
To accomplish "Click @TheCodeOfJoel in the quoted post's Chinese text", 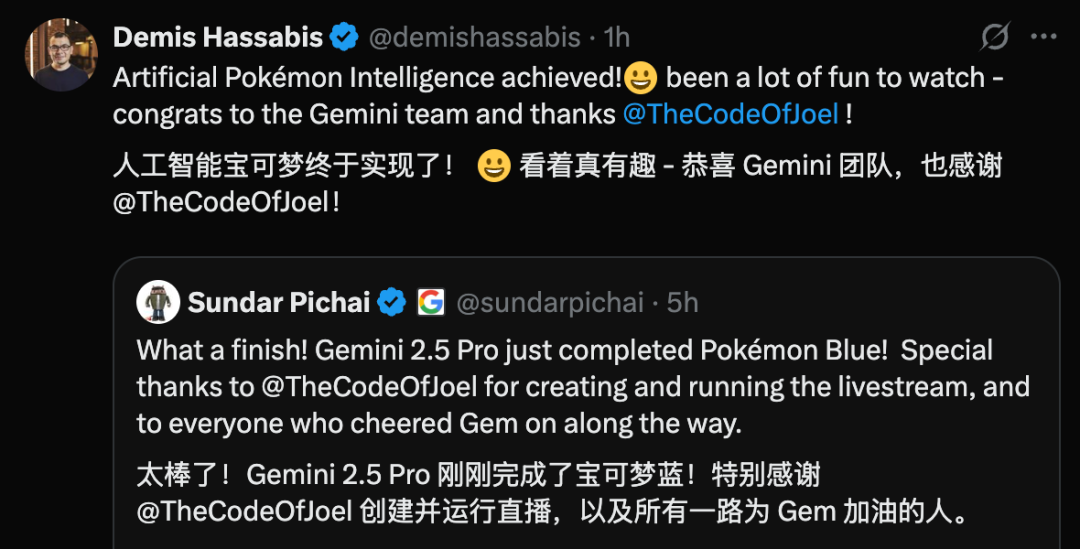I will pyautogui.click(x=245, y=511).
